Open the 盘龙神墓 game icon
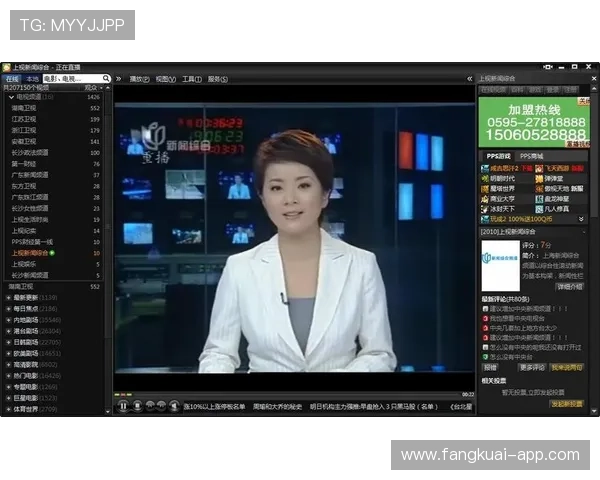The width and height of the screenshot is (600, 480). (x=539, y=199)
